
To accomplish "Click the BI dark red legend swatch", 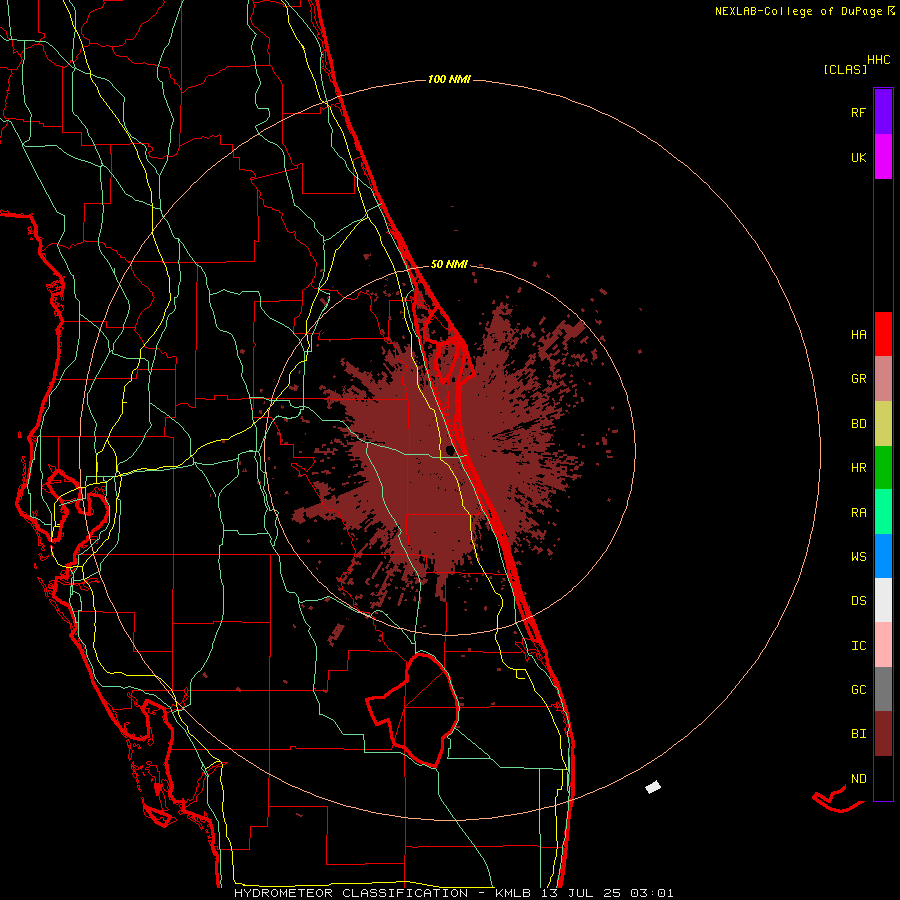I will pos(883,734).
